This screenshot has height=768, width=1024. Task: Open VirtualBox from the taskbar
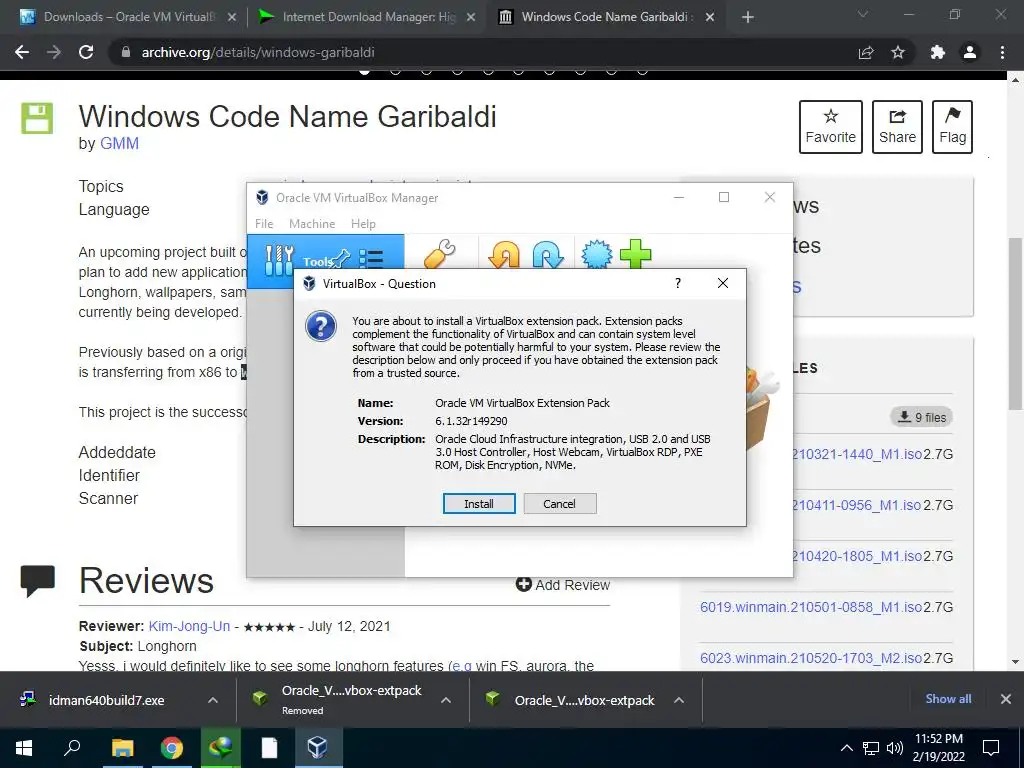coord(318,748)
